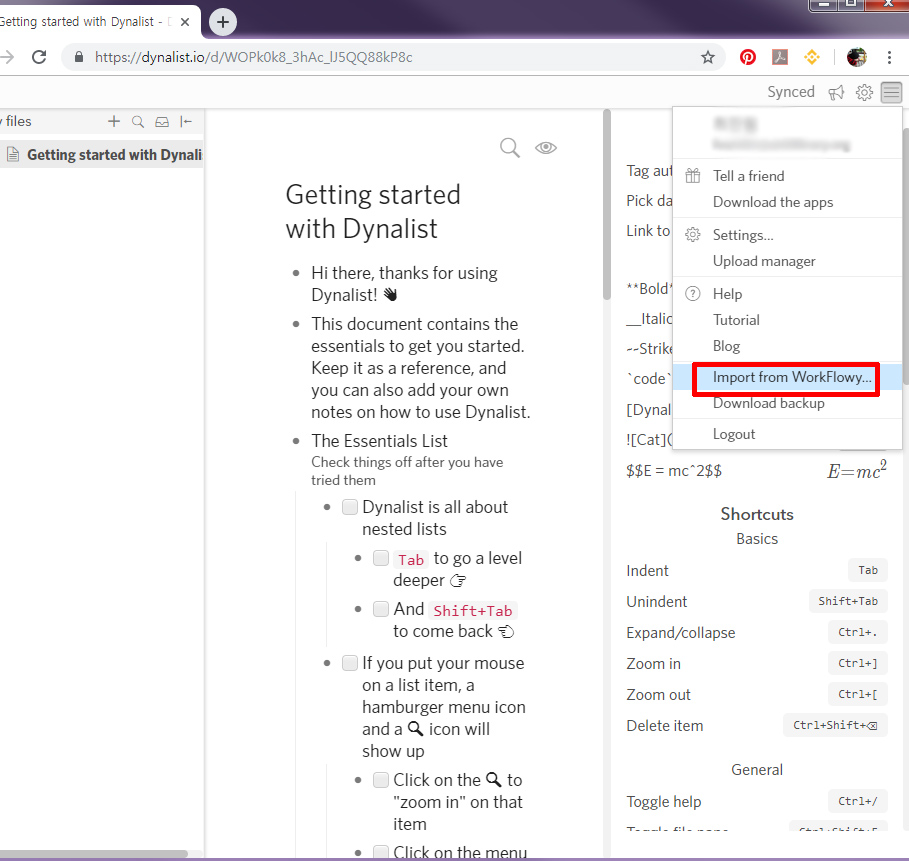
Task: Collapse the file pane
Action: pyautogui.click(x=186, y=121)
